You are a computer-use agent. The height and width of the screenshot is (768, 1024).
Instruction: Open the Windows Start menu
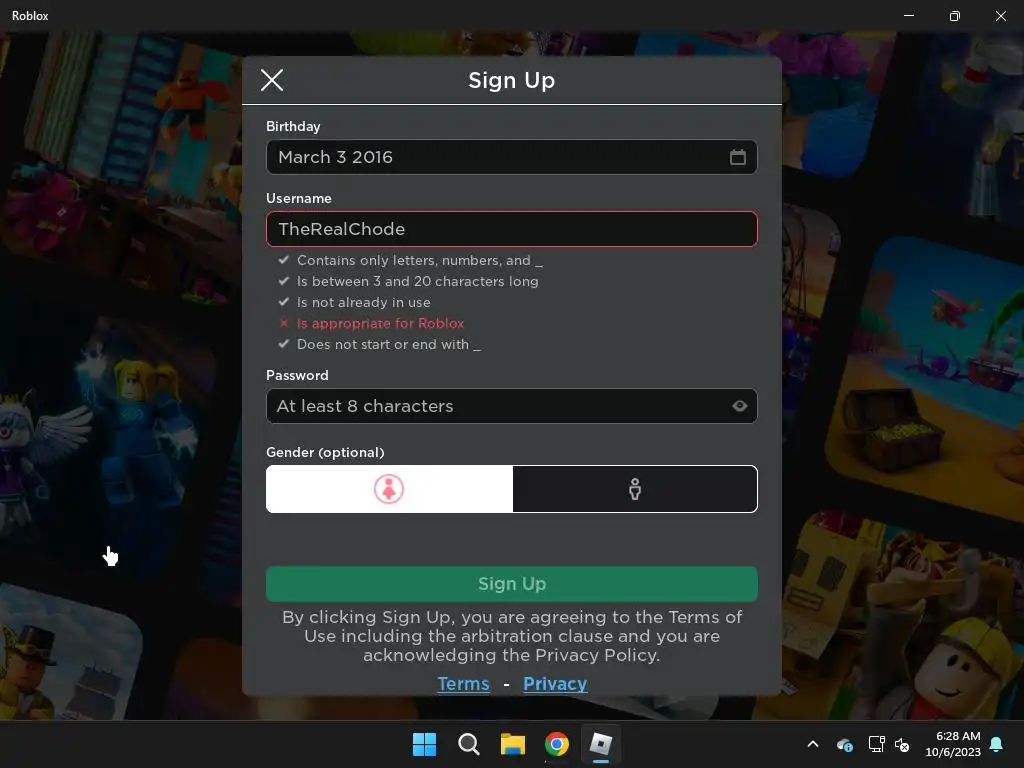pyautogui.click(x=424, y=744)
